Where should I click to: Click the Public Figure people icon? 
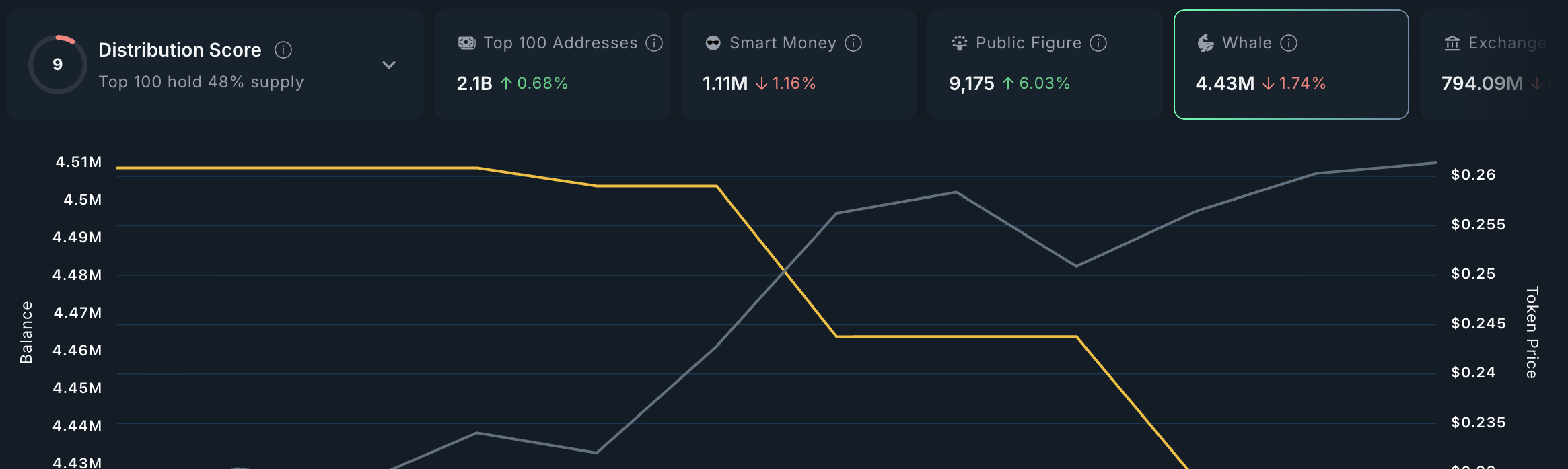[x=959, y=43]
